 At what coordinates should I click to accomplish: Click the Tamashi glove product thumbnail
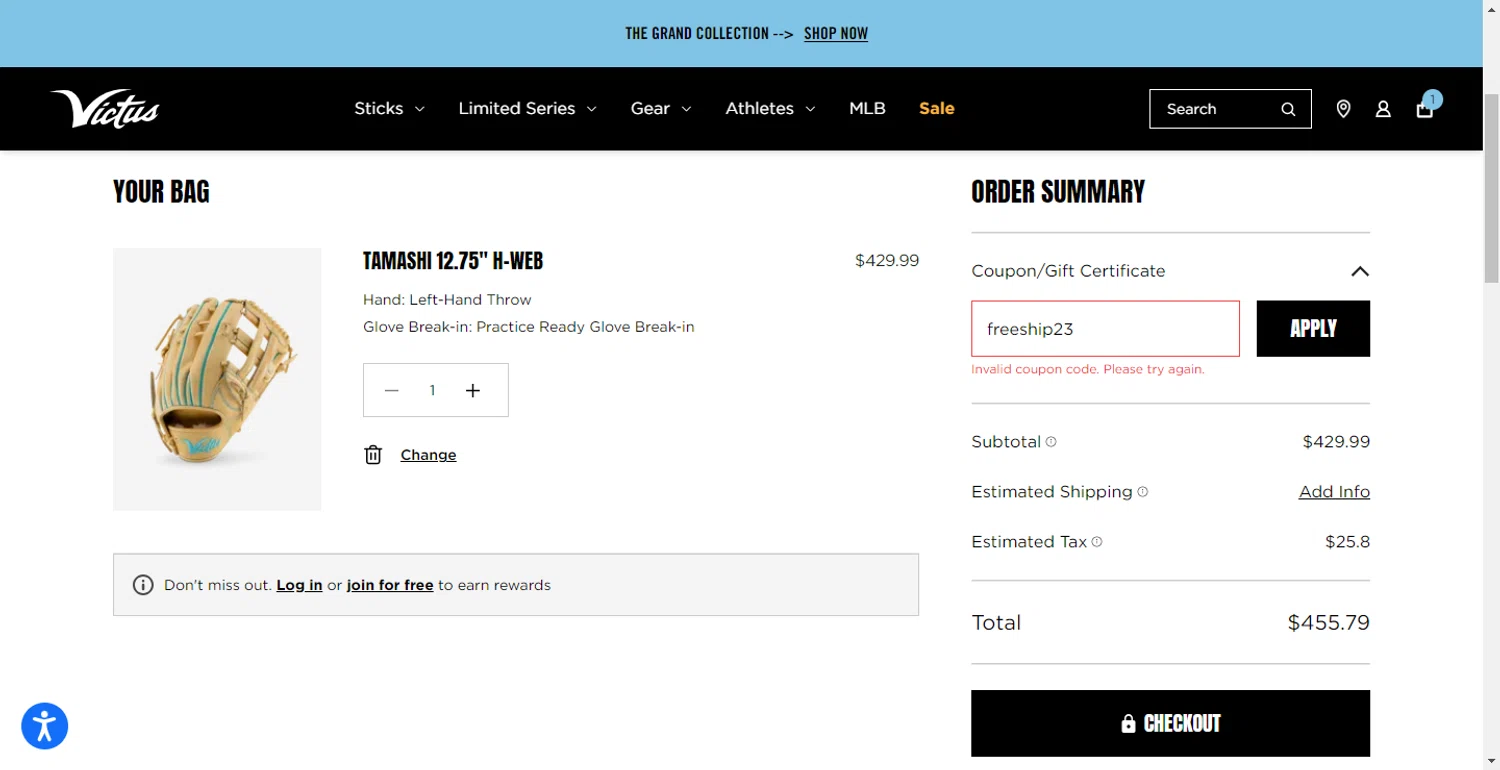tap(217, 379)
